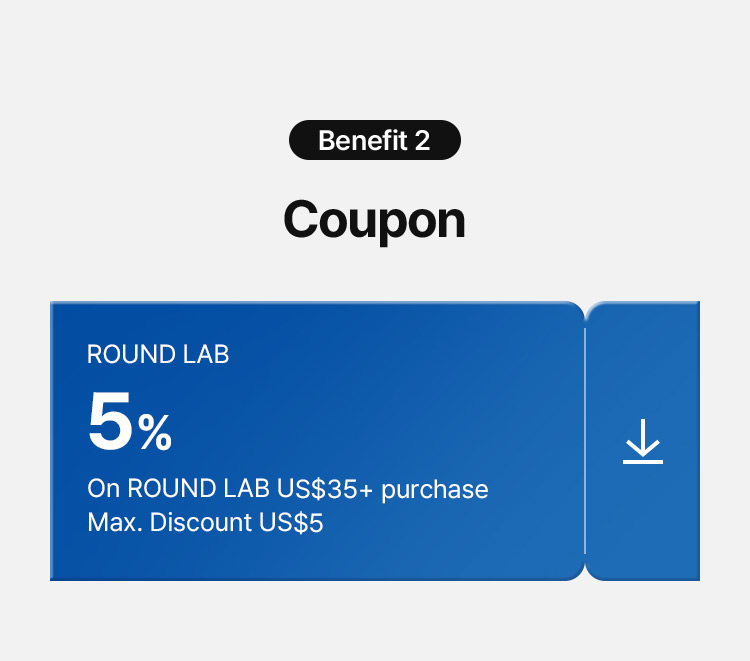Click the Coupon heading
The image size is (750, 661).
[374, 219]
